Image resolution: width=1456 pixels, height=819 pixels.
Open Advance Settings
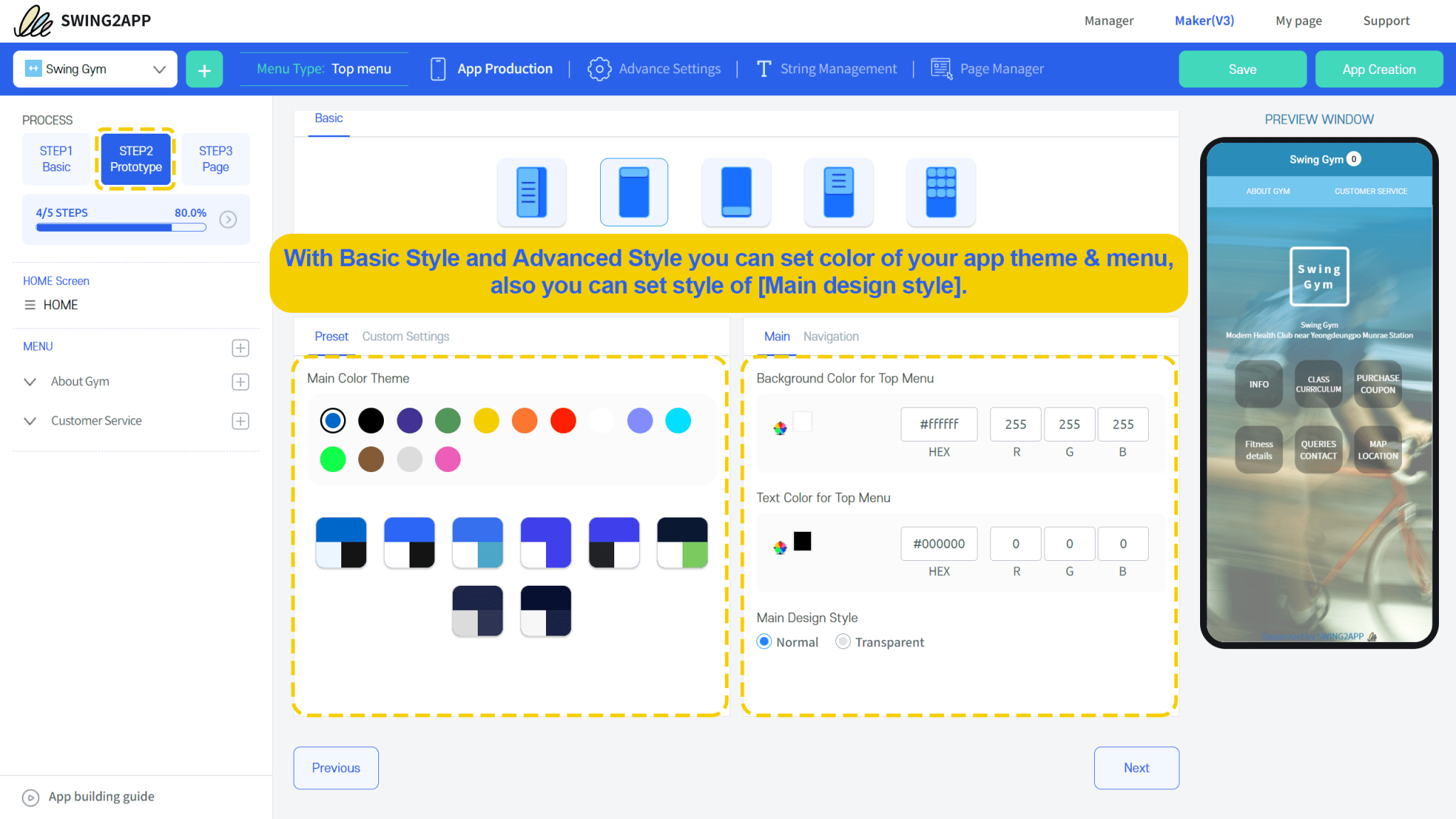[669, 68]
